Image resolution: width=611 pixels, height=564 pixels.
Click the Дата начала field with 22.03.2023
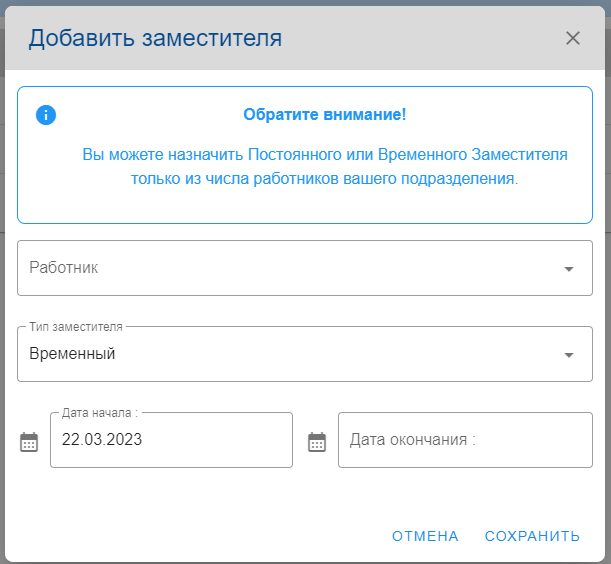(170, 440)
